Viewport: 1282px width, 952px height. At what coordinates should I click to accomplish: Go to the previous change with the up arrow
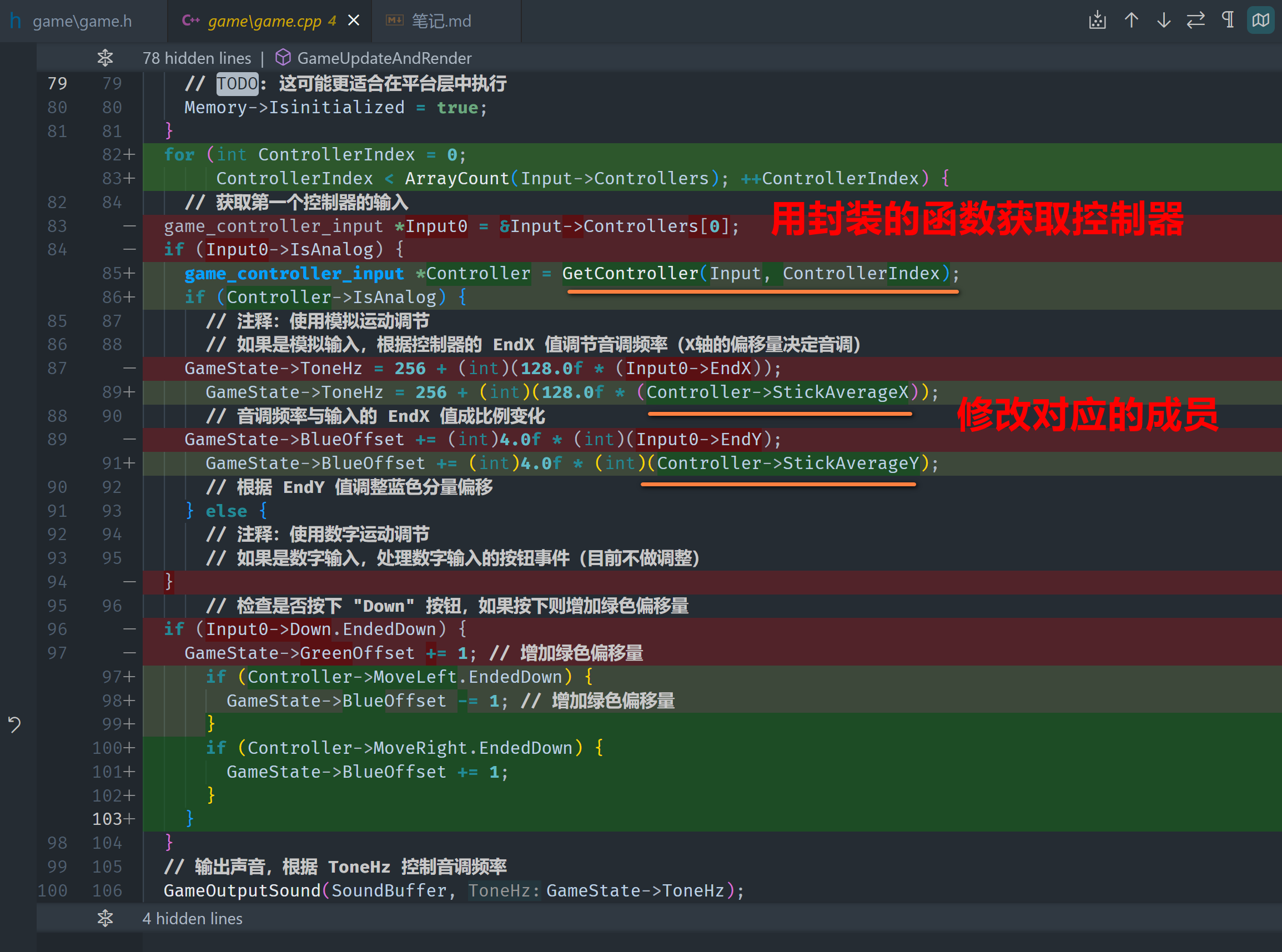click(1131, 21)
